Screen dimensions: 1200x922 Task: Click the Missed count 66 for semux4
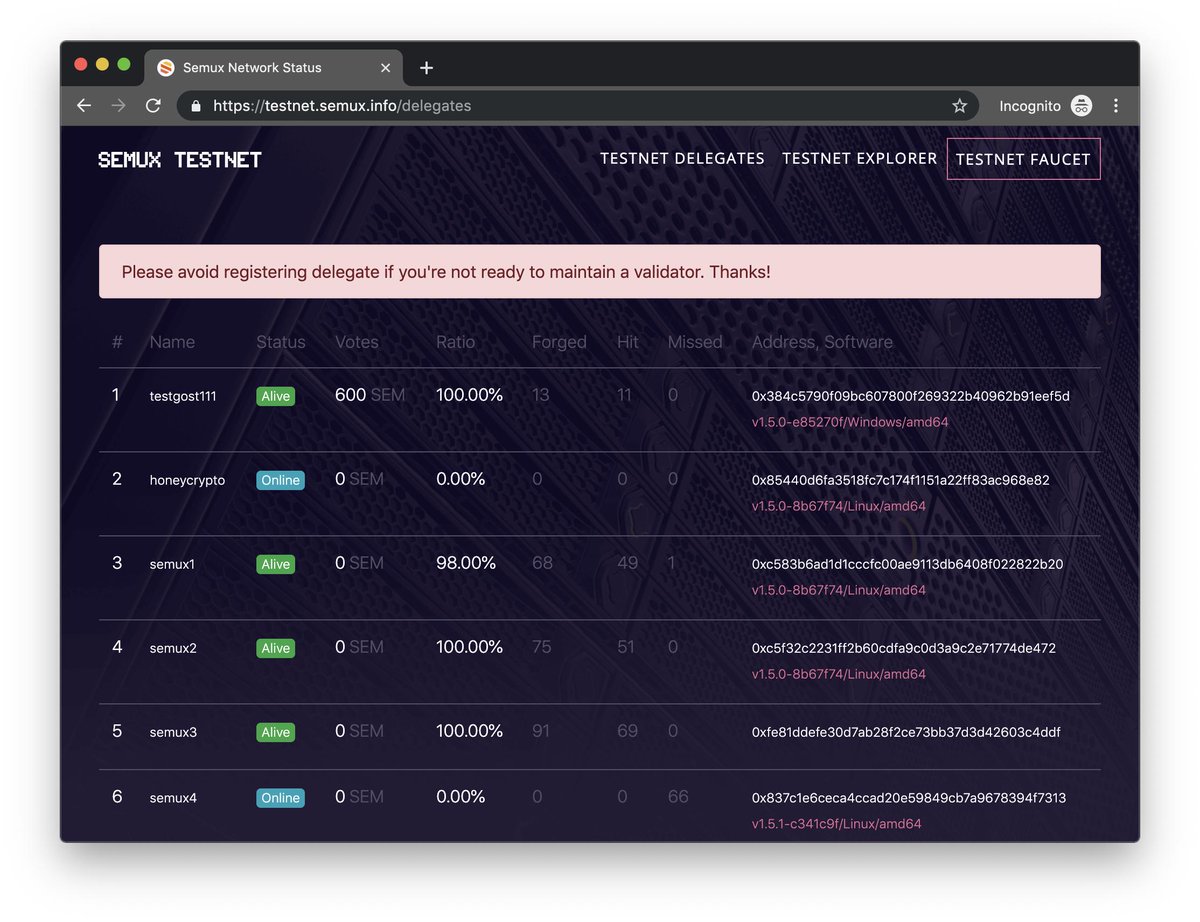pyautogui.click(x=678, y=797)
